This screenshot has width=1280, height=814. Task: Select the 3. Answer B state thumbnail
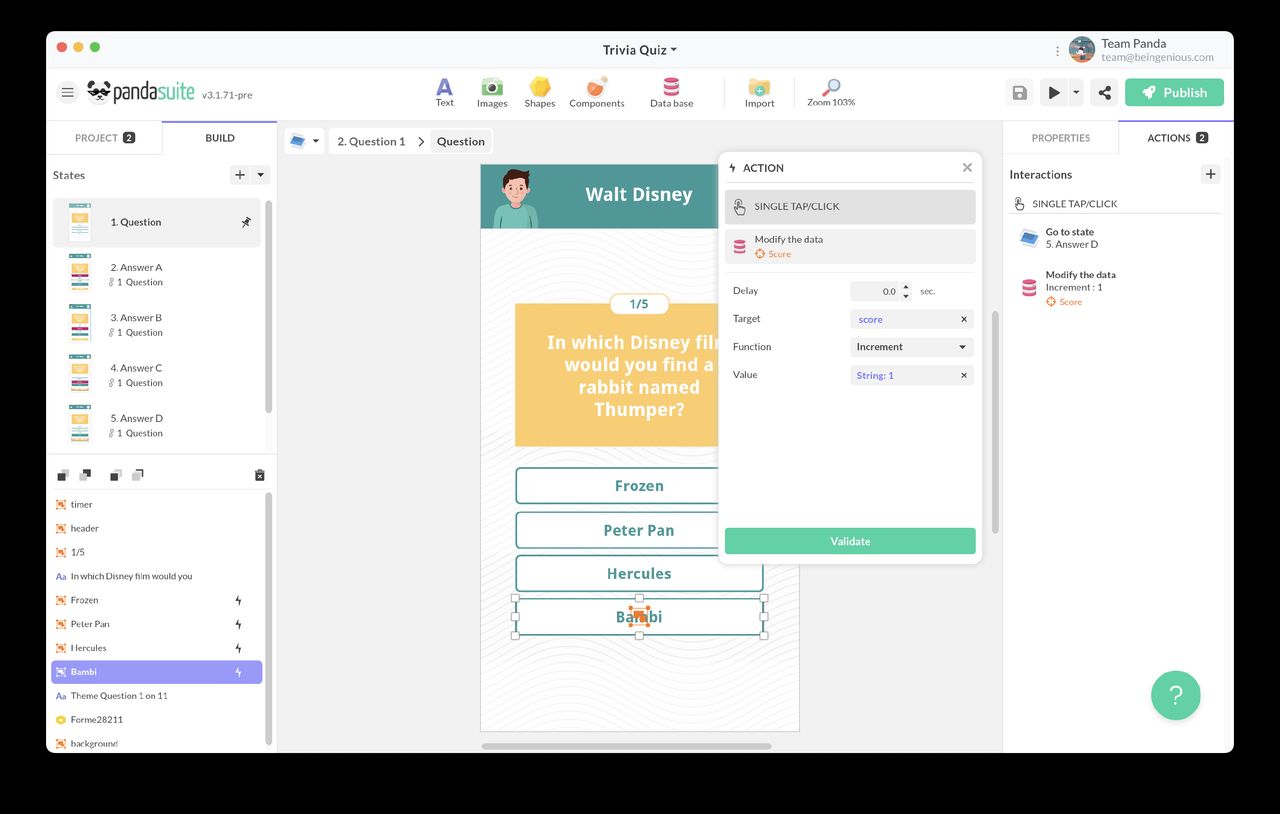pos(80,324)
